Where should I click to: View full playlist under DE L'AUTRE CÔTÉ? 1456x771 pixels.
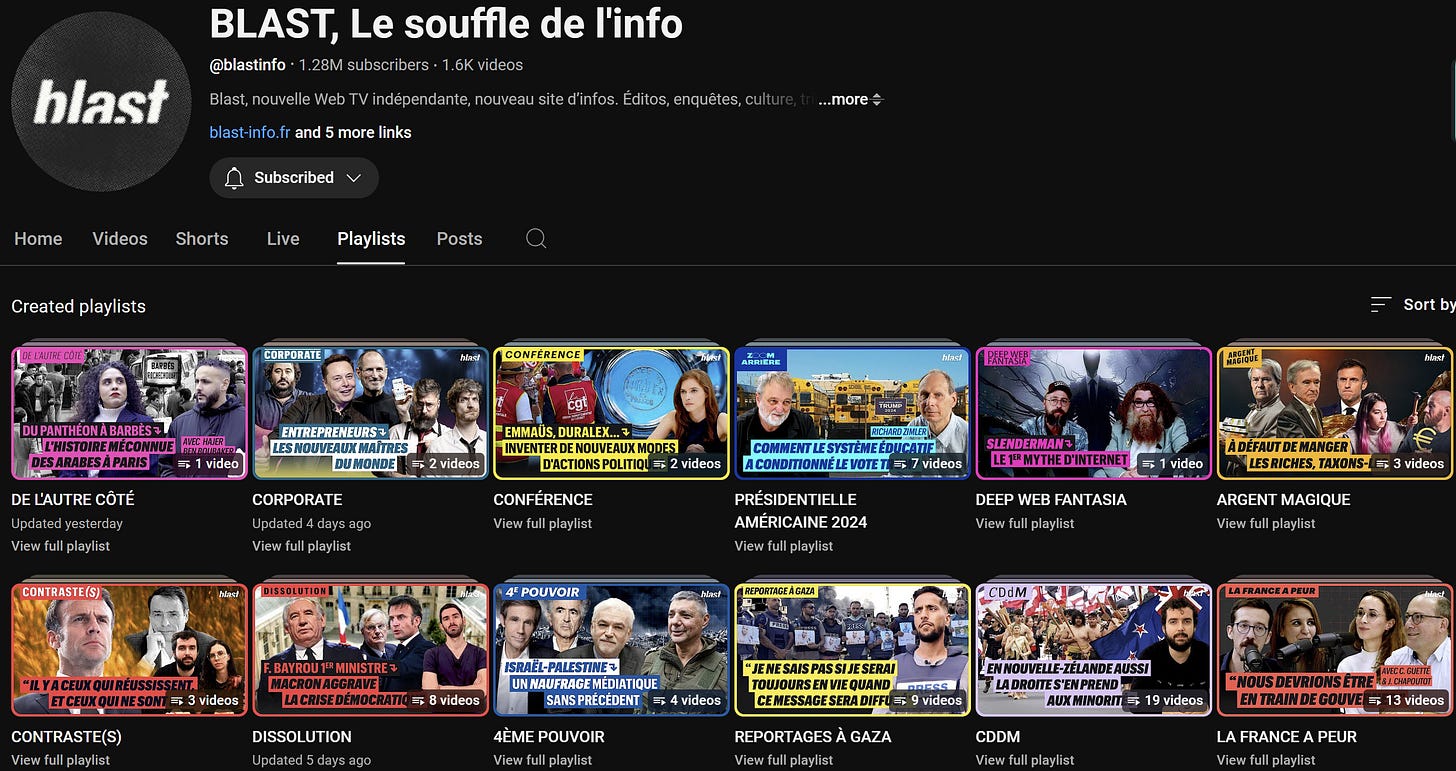pos(60,546)
